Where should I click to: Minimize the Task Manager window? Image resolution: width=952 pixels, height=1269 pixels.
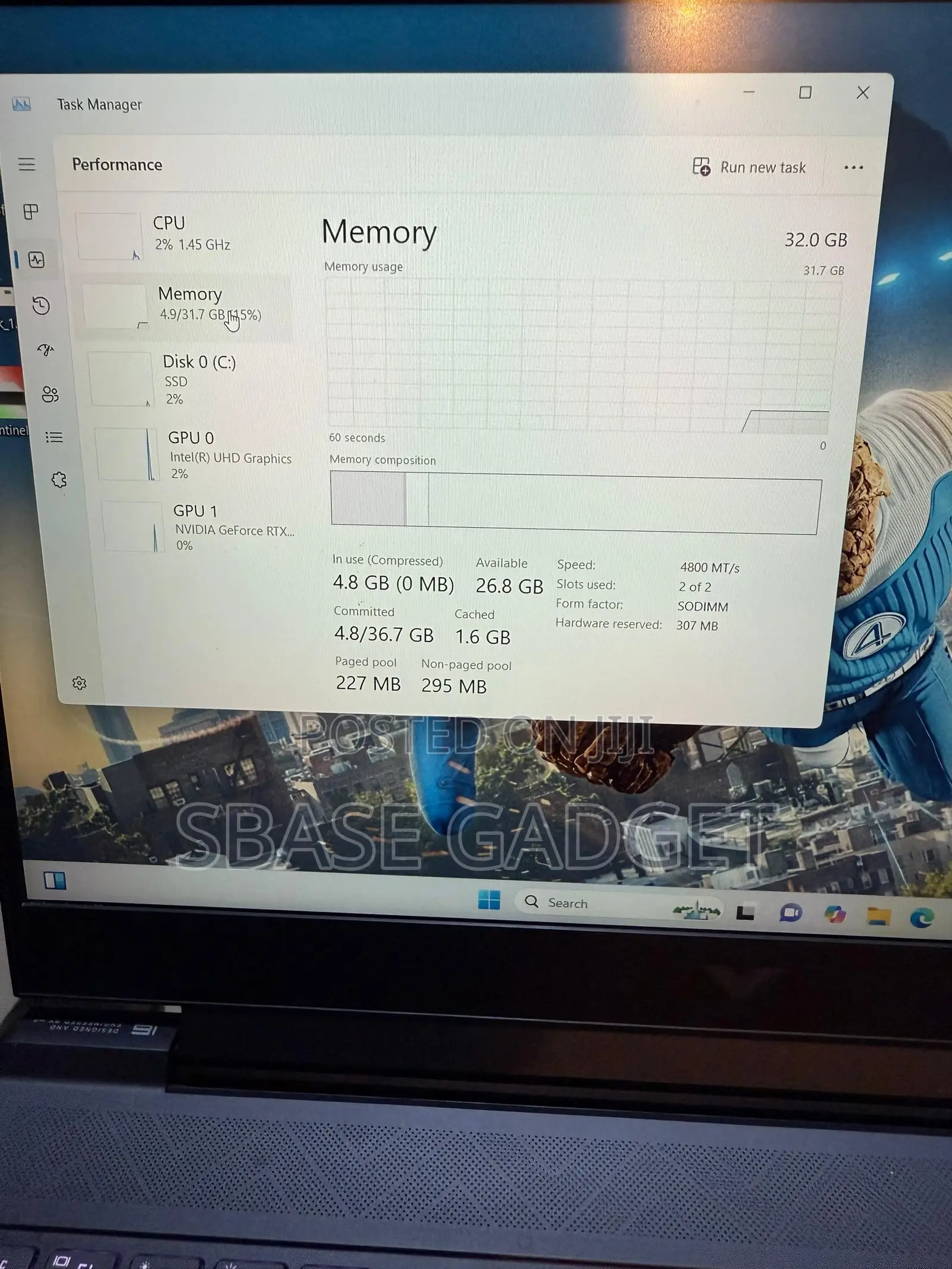pyautogui.click(x=749, y=92)
